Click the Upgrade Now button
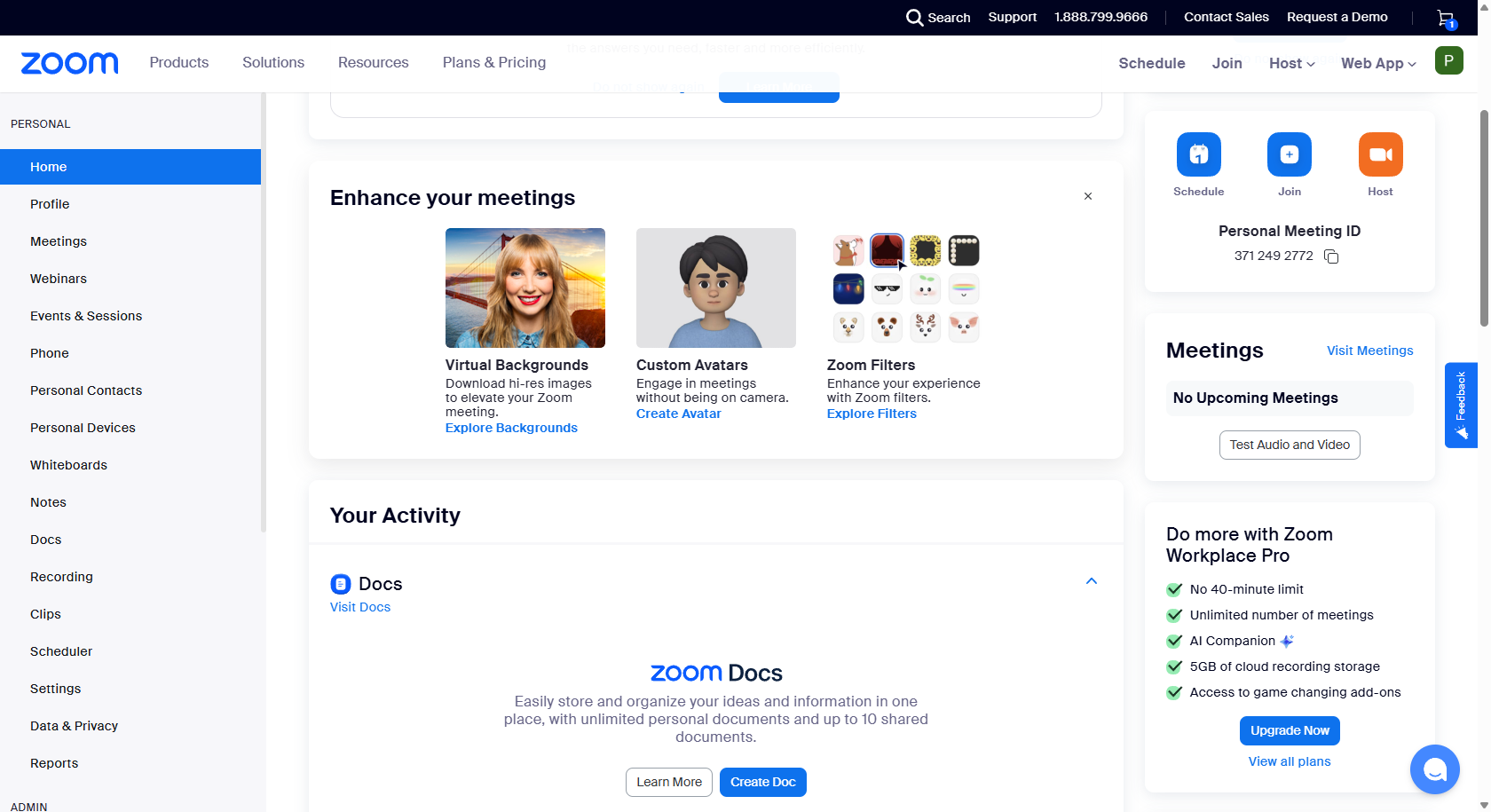 click(x=1290, y=730)
